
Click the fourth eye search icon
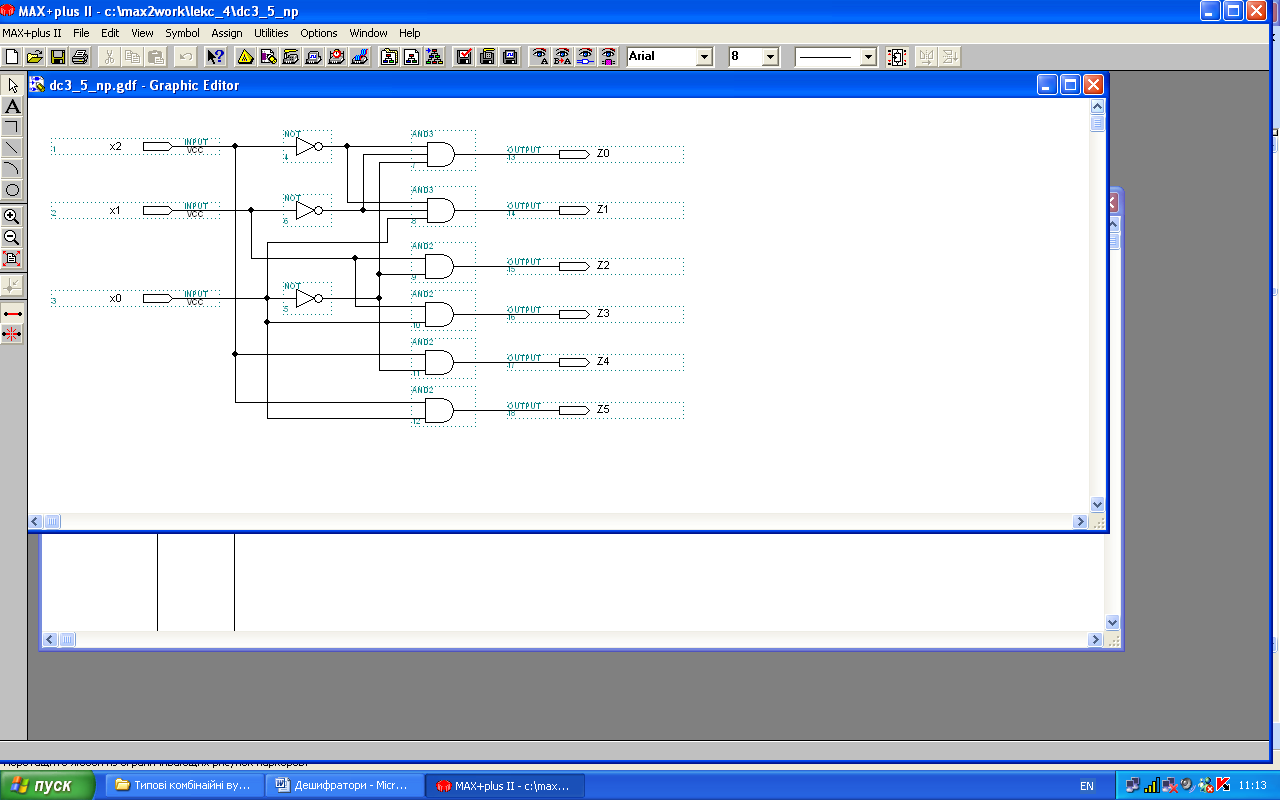click(608, 57)
